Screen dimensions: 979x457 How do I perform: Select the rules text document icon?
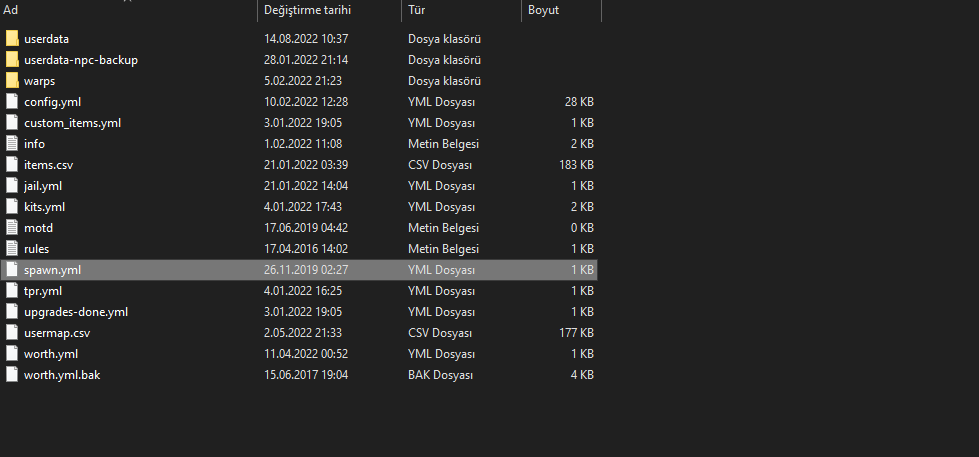coord(12,248)
